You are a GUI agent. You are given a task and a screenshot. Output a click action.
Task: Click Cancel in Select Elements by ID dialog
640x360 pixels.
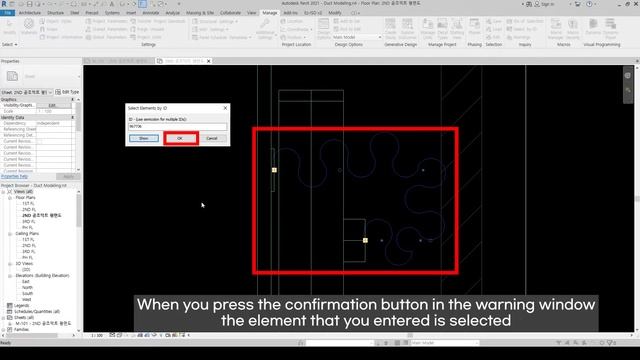tap(212, 138)
